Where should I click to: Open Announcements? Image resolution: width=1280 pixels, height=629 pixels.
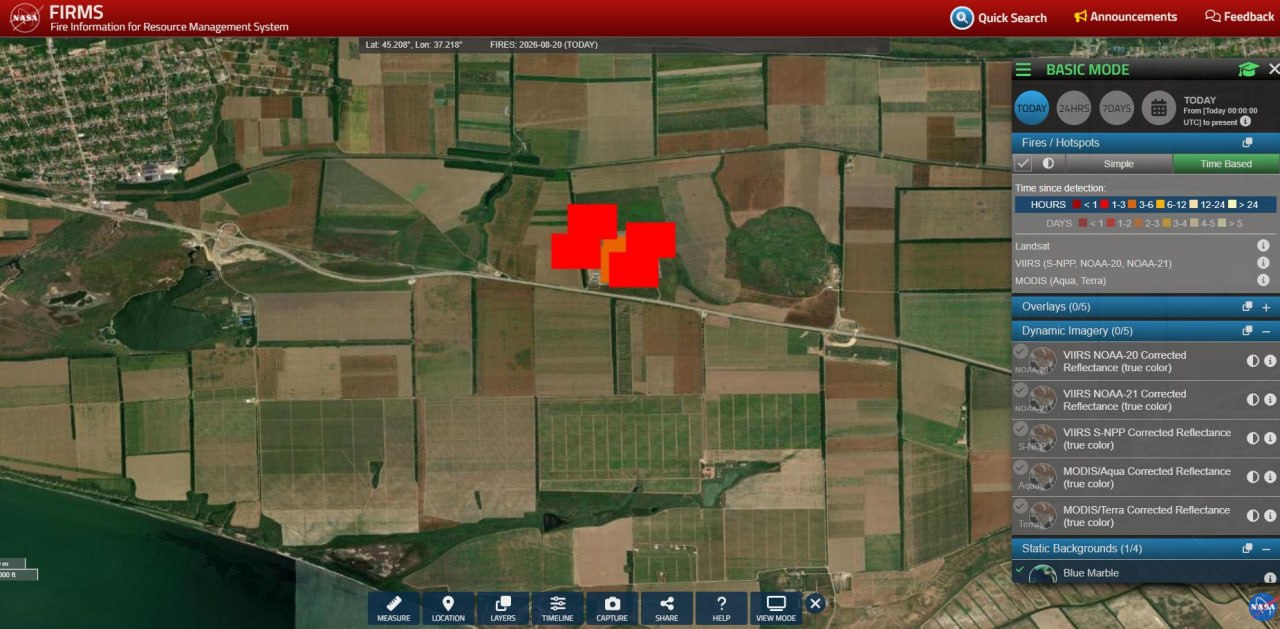pos(1125,17)
